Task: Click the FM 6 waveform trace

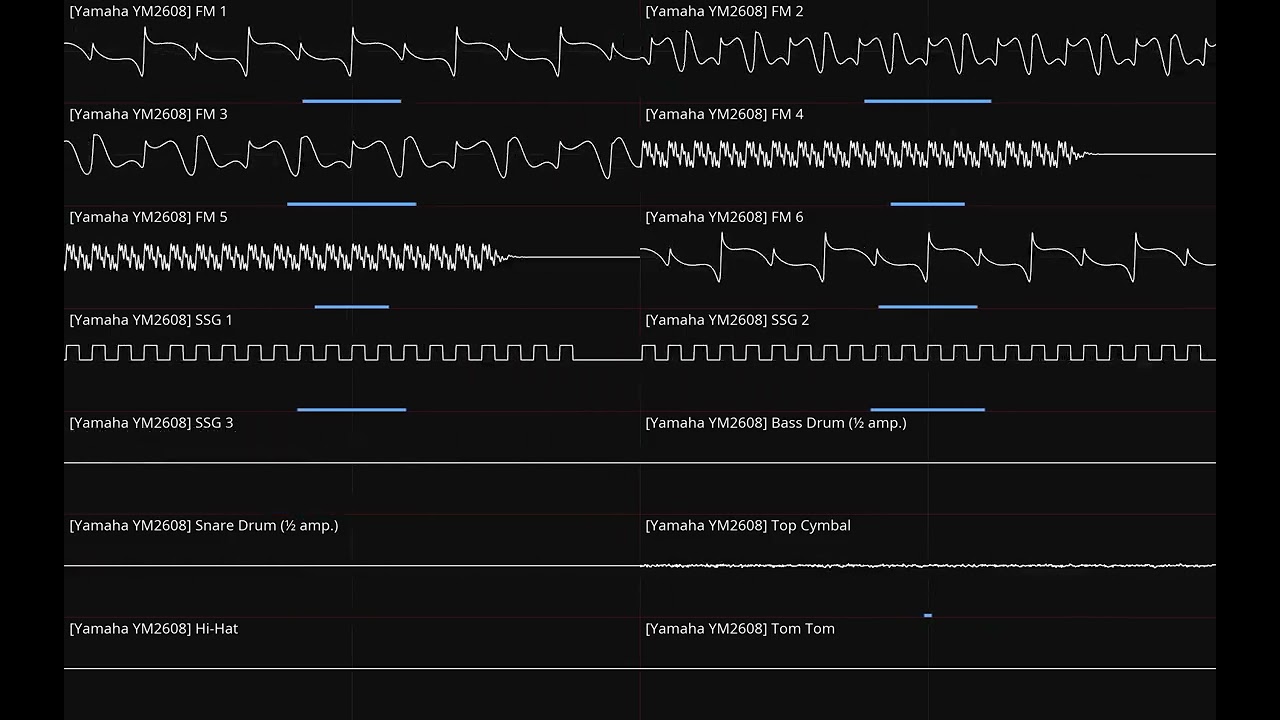Action: [928, 257]
